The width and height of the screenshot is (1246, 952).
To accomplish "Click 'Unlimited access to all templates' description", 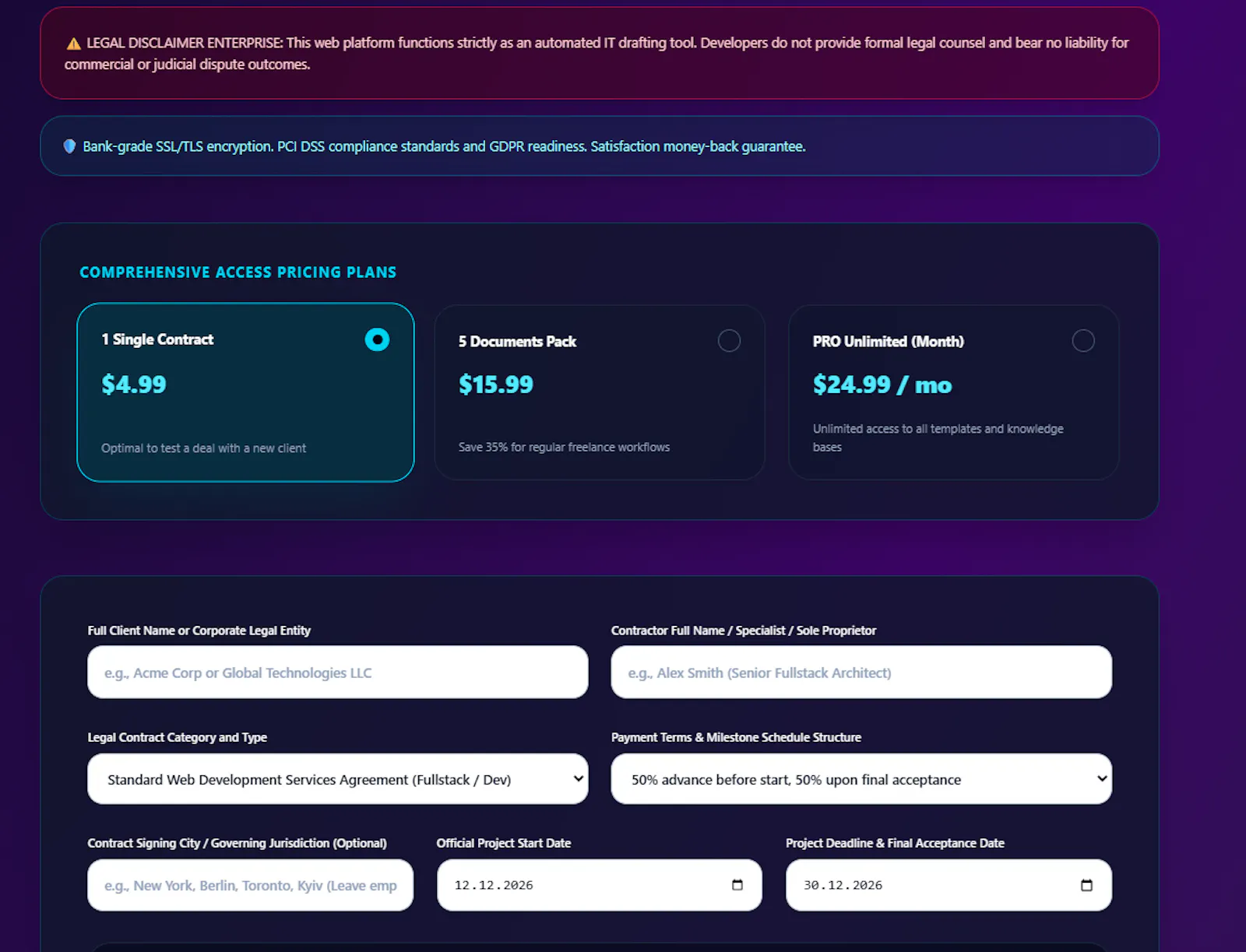I will pyautogui.click(x=938, y=437).
